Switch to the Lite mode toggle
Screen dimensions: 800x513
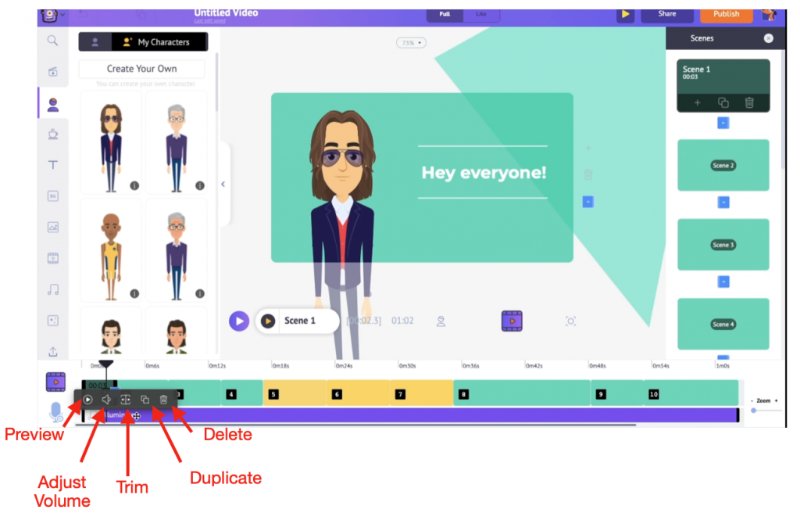tap(479, 15)
